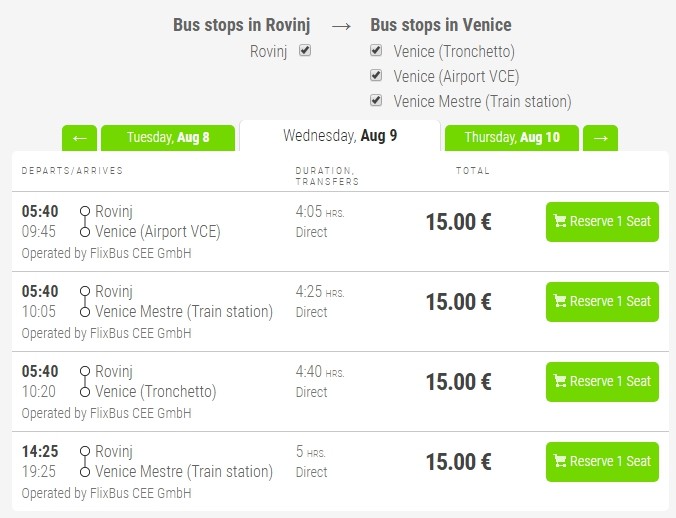This screenshot has width=676, height=518.
Task: Reserve 1 seat on 14:25 Mestre bus
Action: click(602, 461)
